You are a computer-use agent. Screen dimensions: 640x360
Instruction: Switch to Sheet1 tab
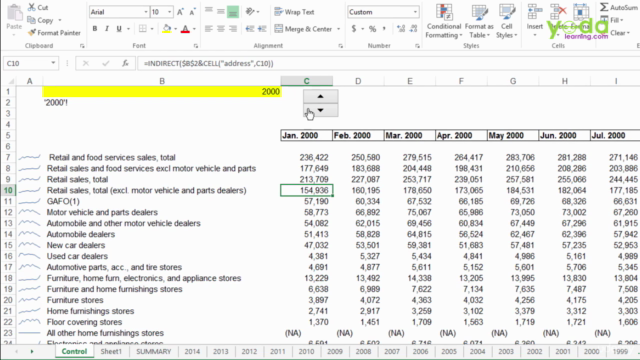[x=111, y=351]
